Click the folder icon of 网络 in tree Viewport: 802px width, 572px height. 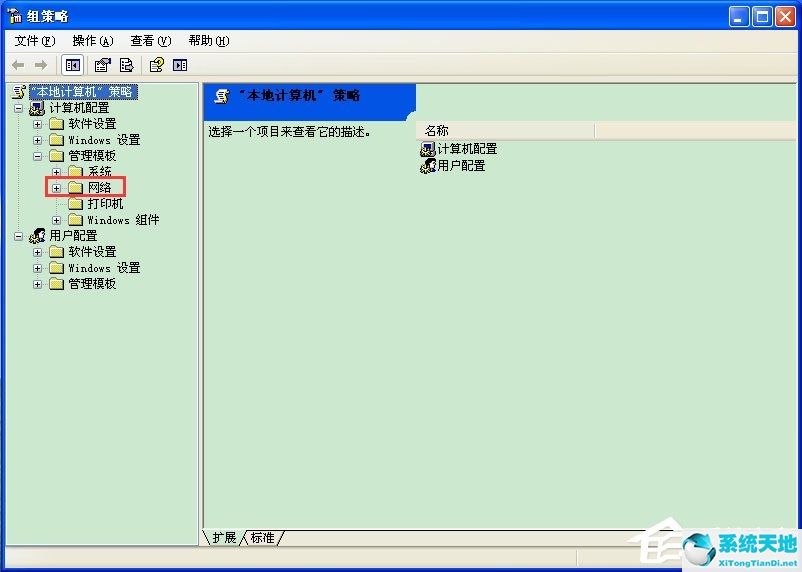coord(76,188)
